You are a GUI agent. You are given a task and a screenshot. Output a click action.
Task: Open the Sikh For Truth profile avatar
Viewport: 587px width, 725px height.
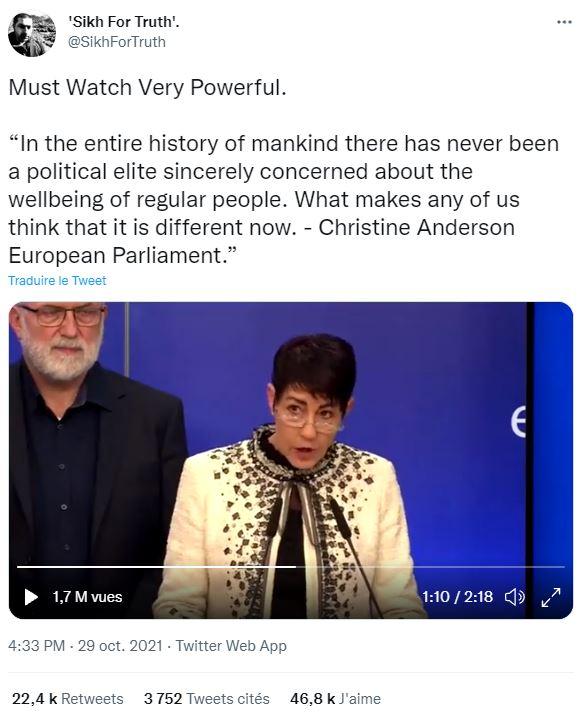[32, 35]
